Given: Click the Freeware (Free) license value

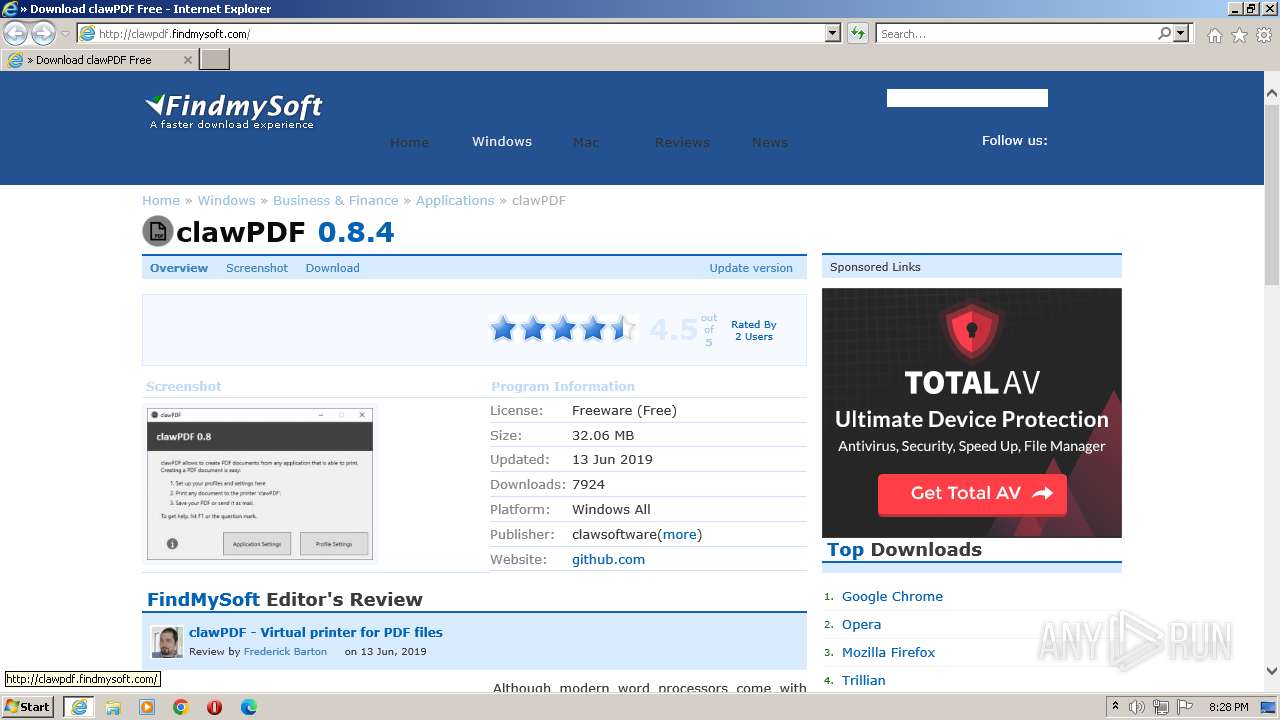Looking at the screenshot, I should coord(624,410).
